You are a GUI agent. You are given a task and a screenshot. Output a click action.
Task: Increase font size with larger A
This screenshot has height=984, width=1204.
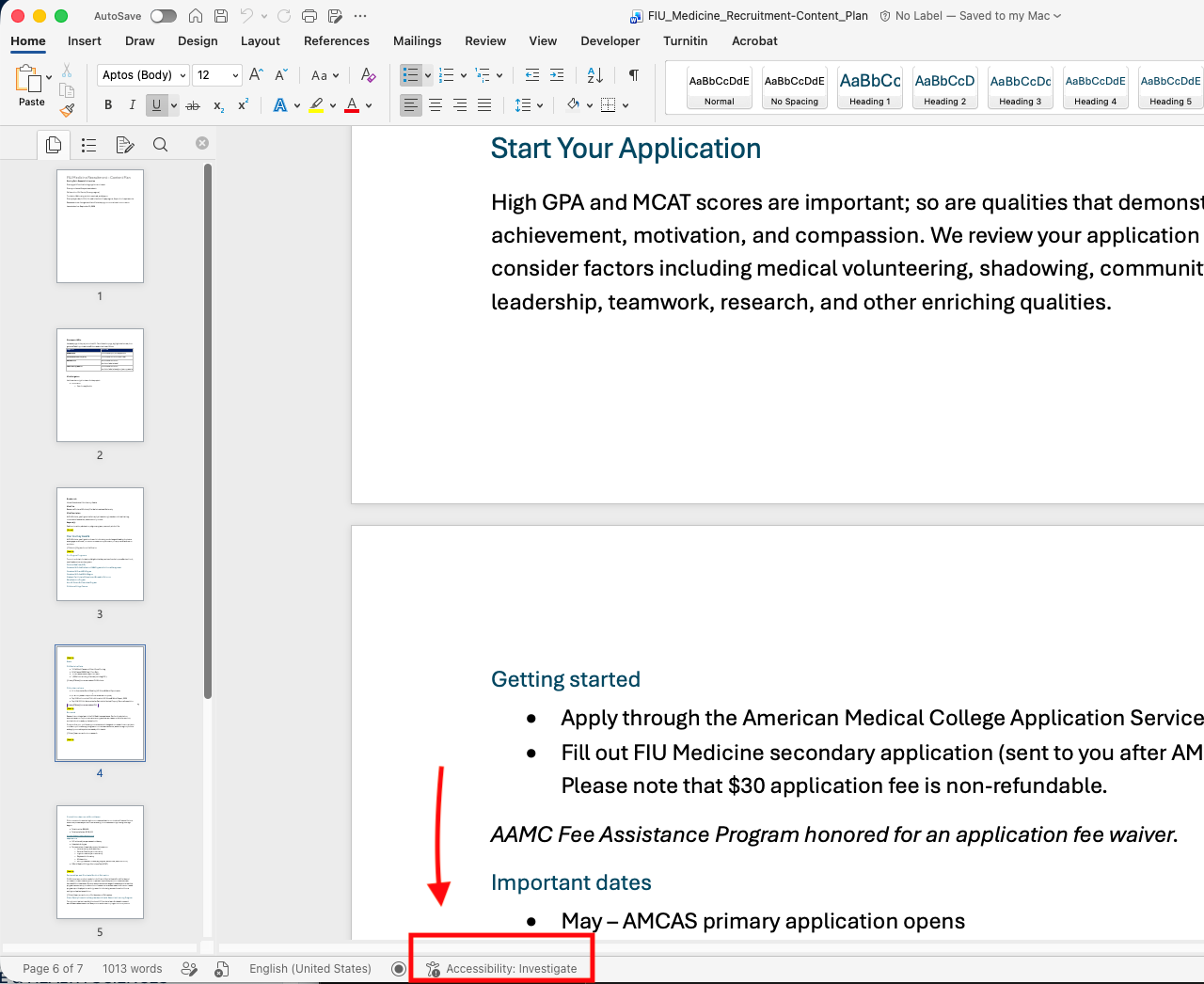[256, 75]
